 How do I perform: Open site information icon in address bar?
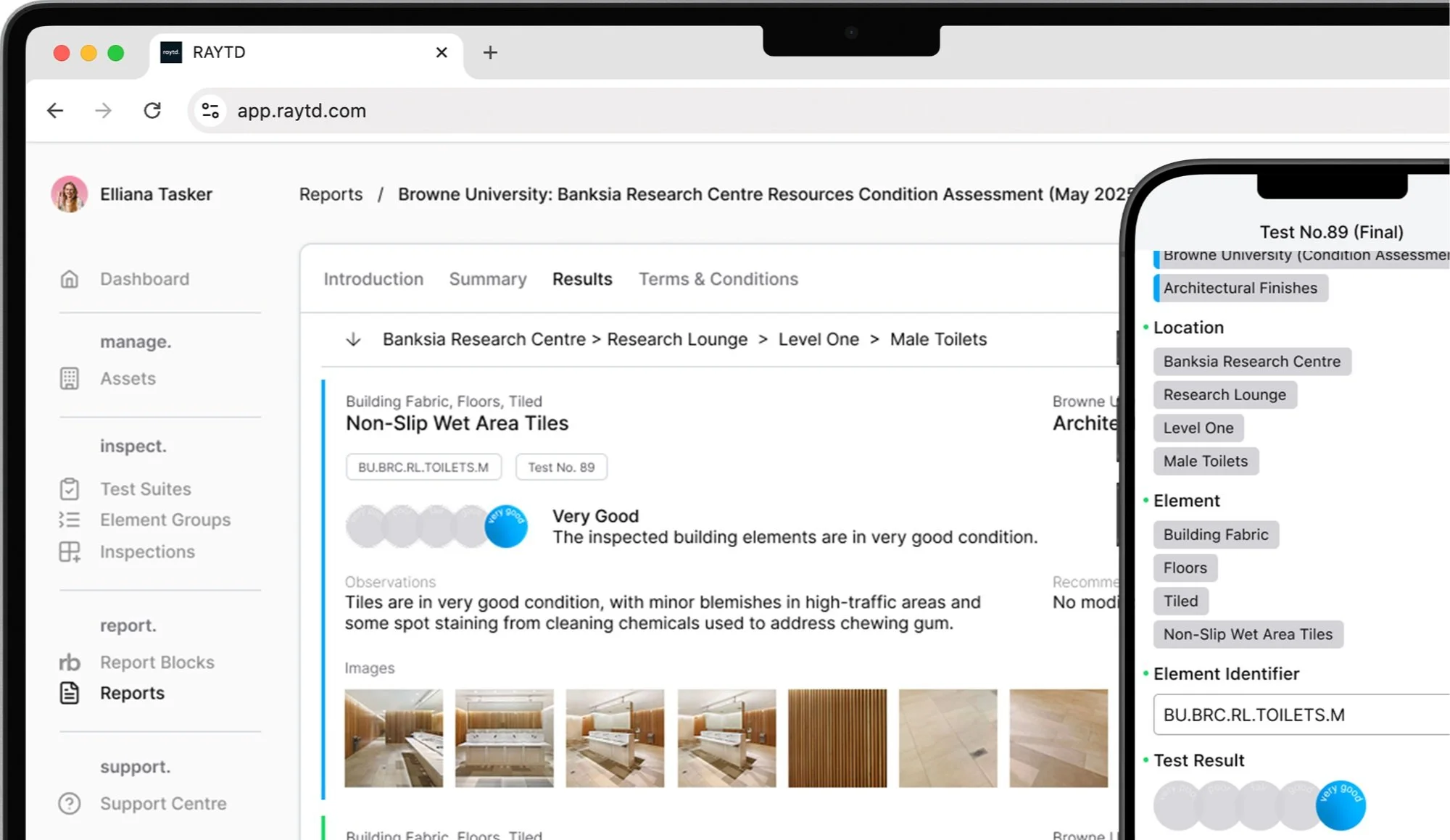coord(210,111)
